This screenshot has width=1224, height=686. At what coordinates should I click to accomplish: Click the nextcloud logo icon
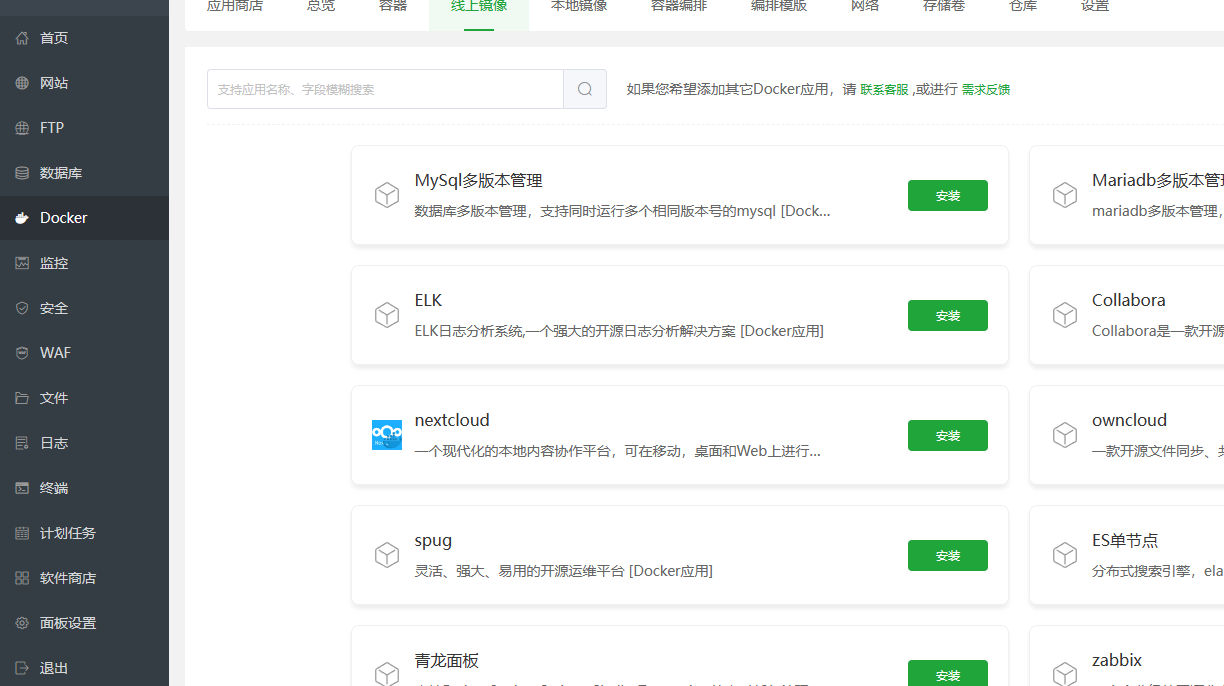tap(387, 435)
